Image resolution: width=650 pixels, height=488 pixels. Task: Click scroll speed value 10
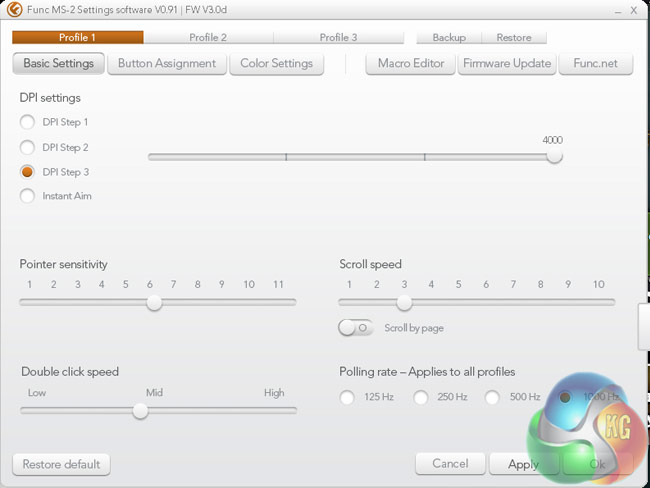[x=599, y=284]
